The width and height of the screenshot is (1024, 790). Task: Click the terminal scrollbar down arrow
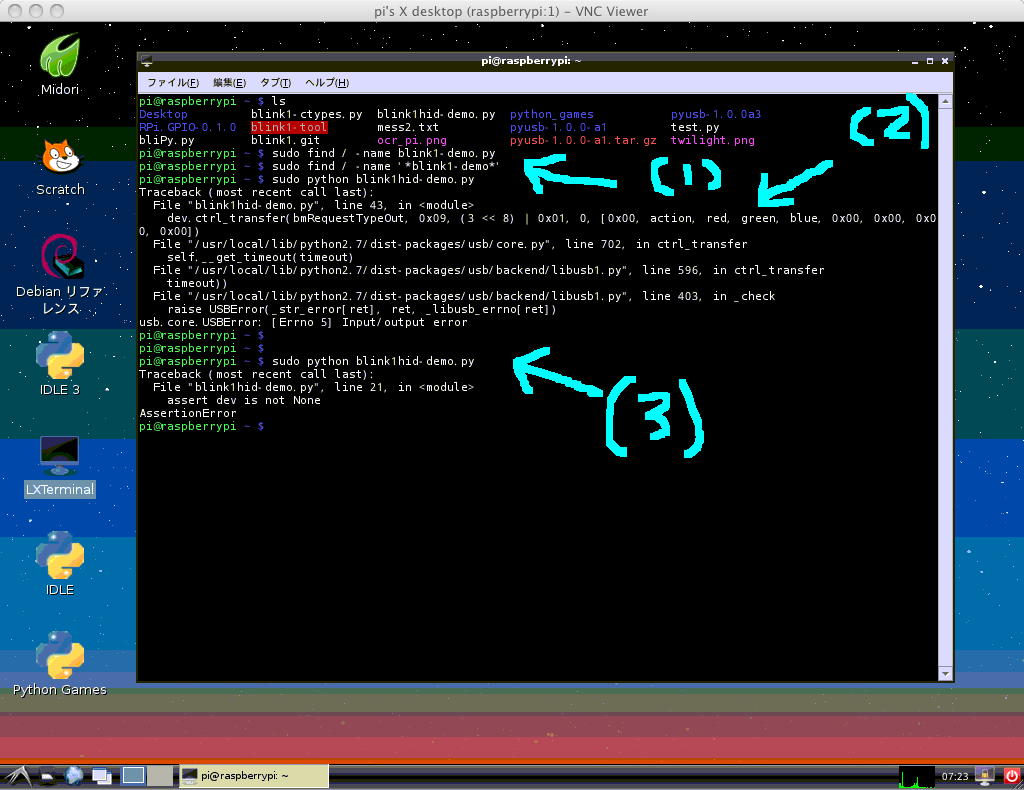[945, 673]
